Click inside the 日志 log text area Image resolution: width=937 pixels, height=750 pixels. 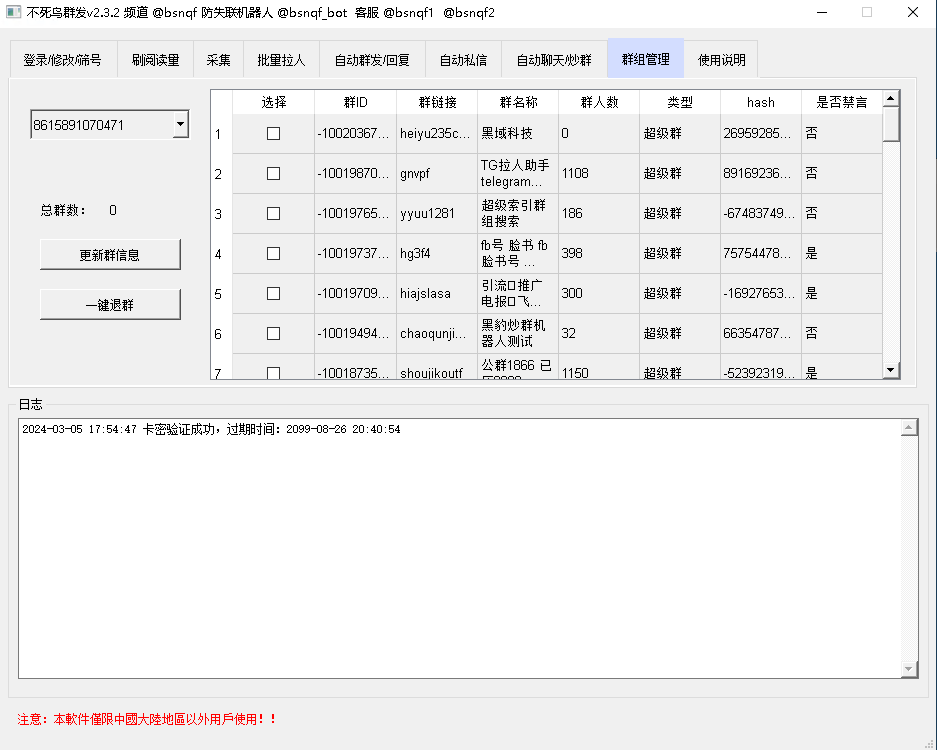tap(460, 550)
